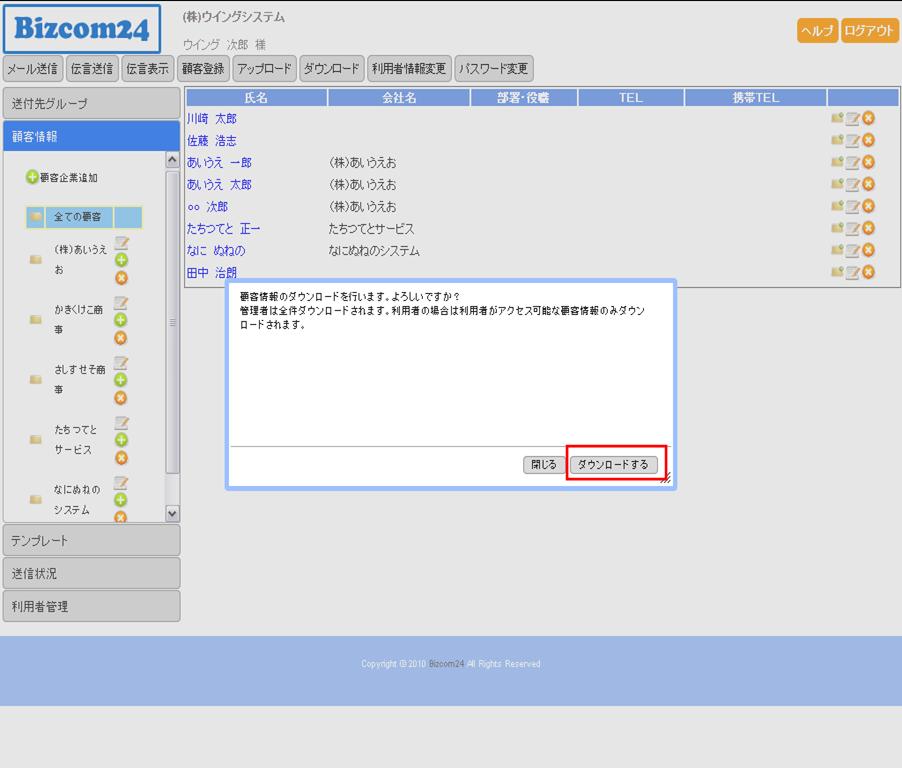This screenshot has width=902, height=768.
Task: Expand the 利用者管理 sidebar panel
Action: tap(91, 606)
